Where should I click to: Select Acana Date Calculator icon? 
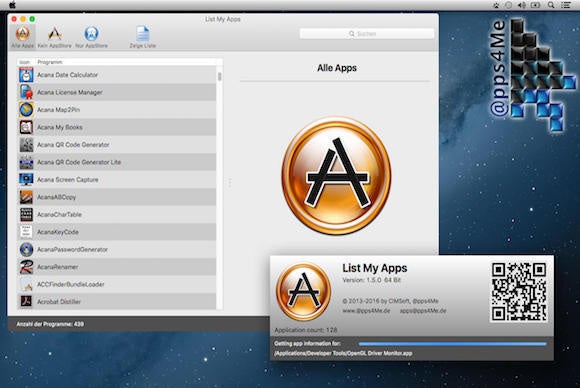click(26, 75)
